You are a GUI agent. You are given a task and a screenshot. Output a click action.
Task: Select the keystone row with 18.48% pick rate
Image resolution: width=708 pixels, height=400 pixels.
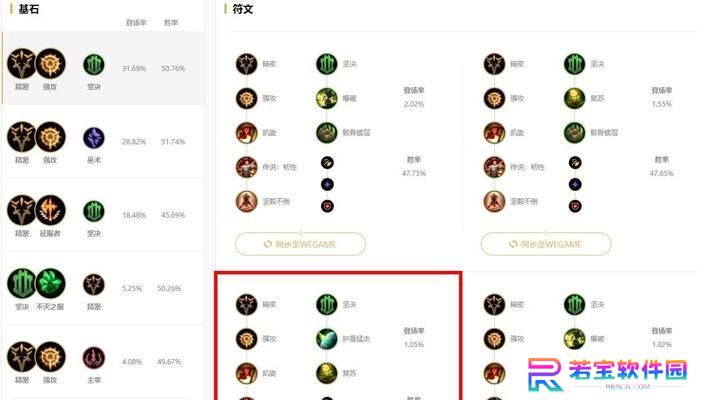tap(103, 215)
